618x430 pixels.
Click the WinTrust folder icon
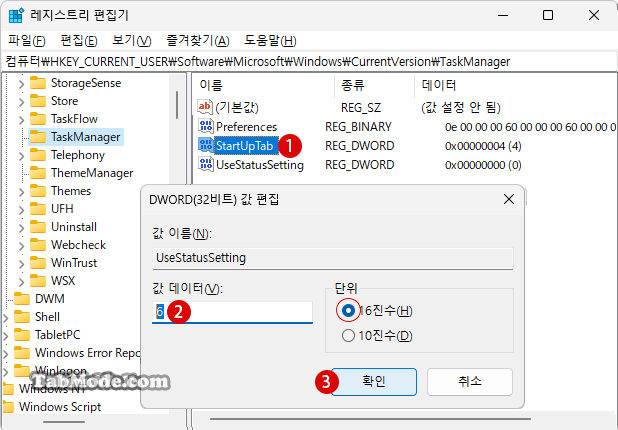(x=38, y=263)
